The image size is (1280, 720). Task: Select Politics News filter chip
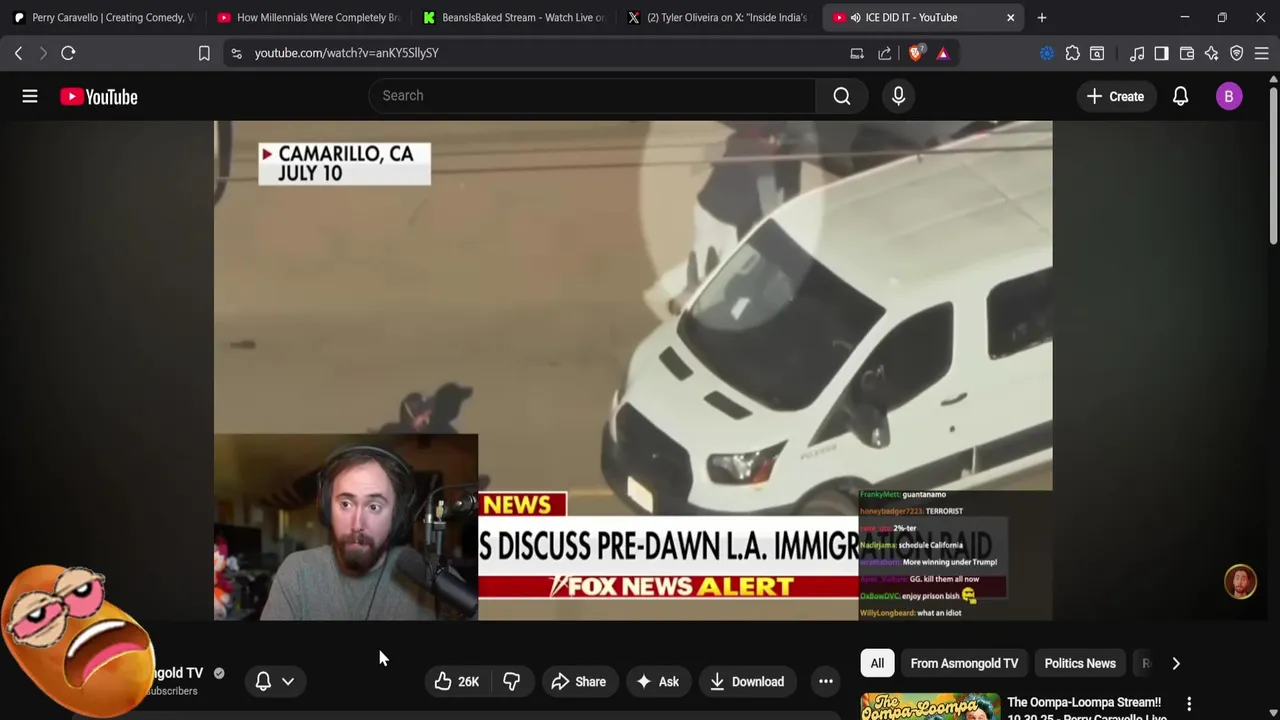[1080, 663]
